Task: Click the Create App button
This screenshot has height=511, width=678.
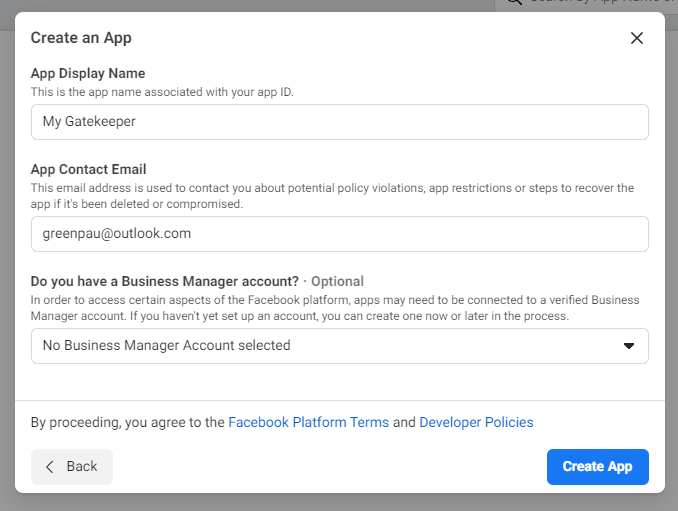Action: point(598,466)
